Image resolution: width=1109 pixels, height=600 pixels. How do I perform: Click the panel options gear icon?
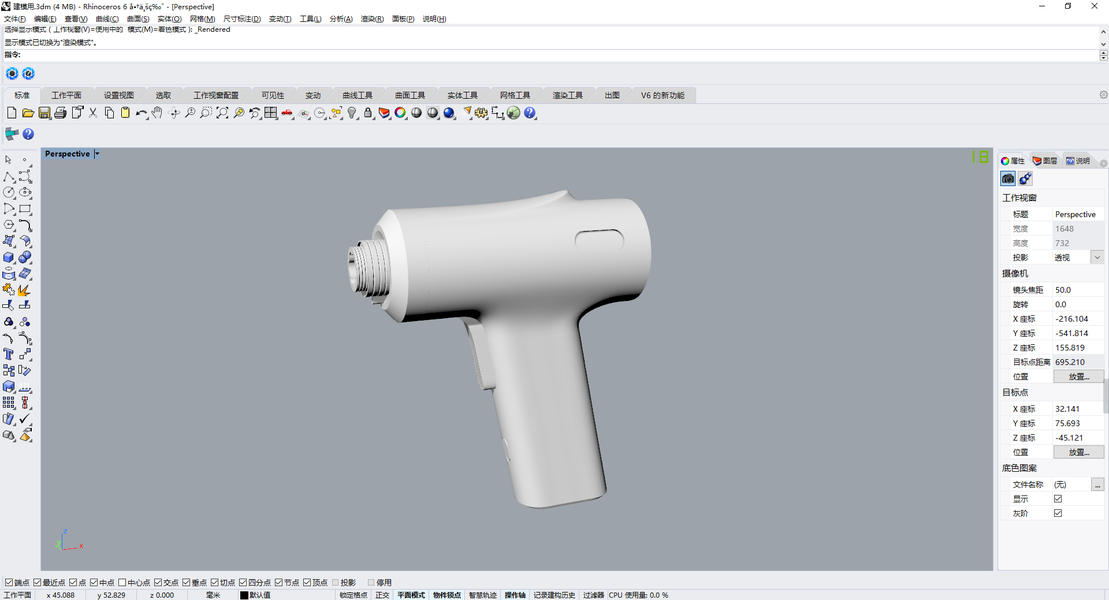point(1103,163)
